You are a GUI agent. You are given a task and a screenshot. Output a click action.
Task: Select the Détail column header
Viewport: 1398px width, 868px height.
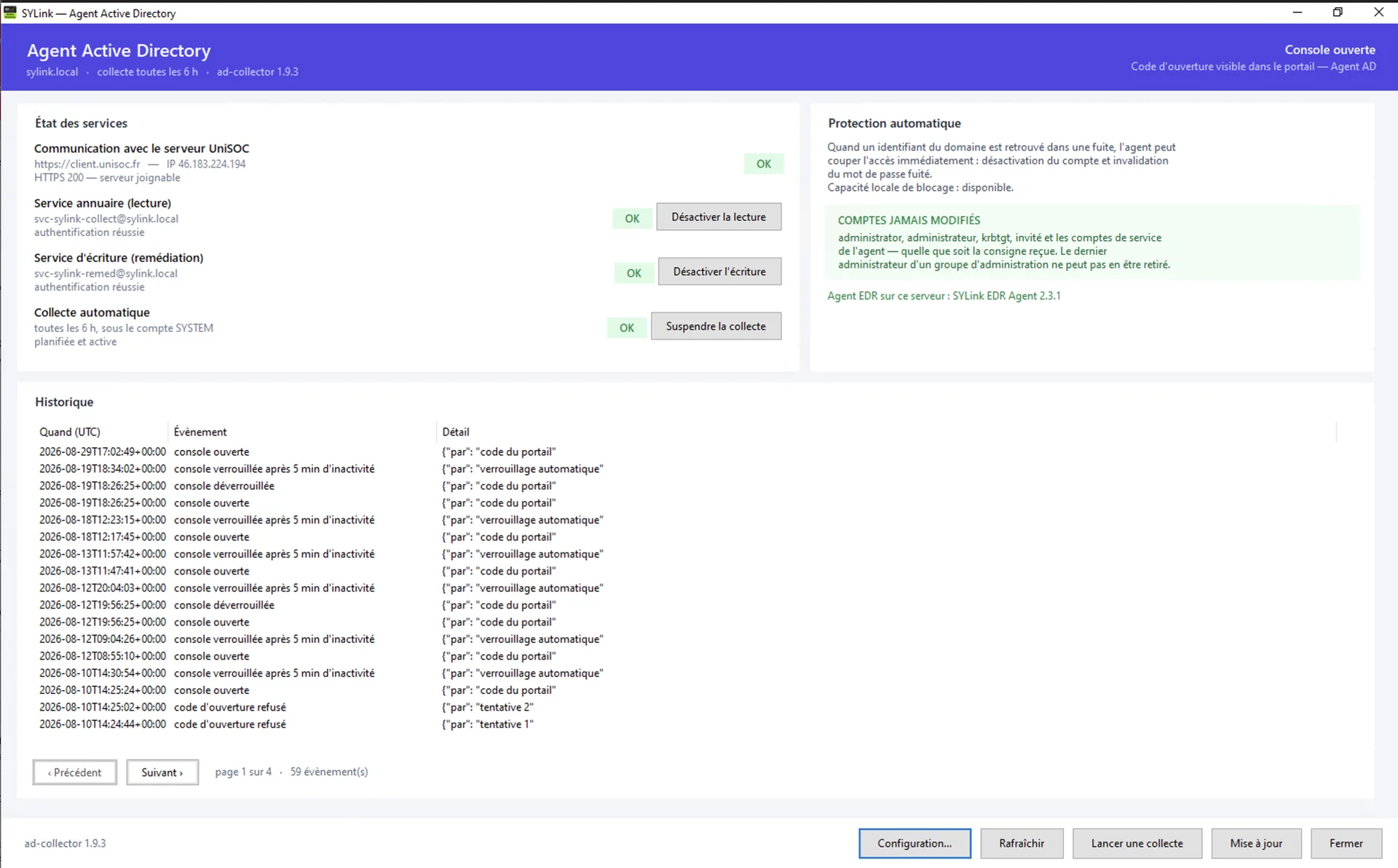pyautogui.click(x=886, y=432)
